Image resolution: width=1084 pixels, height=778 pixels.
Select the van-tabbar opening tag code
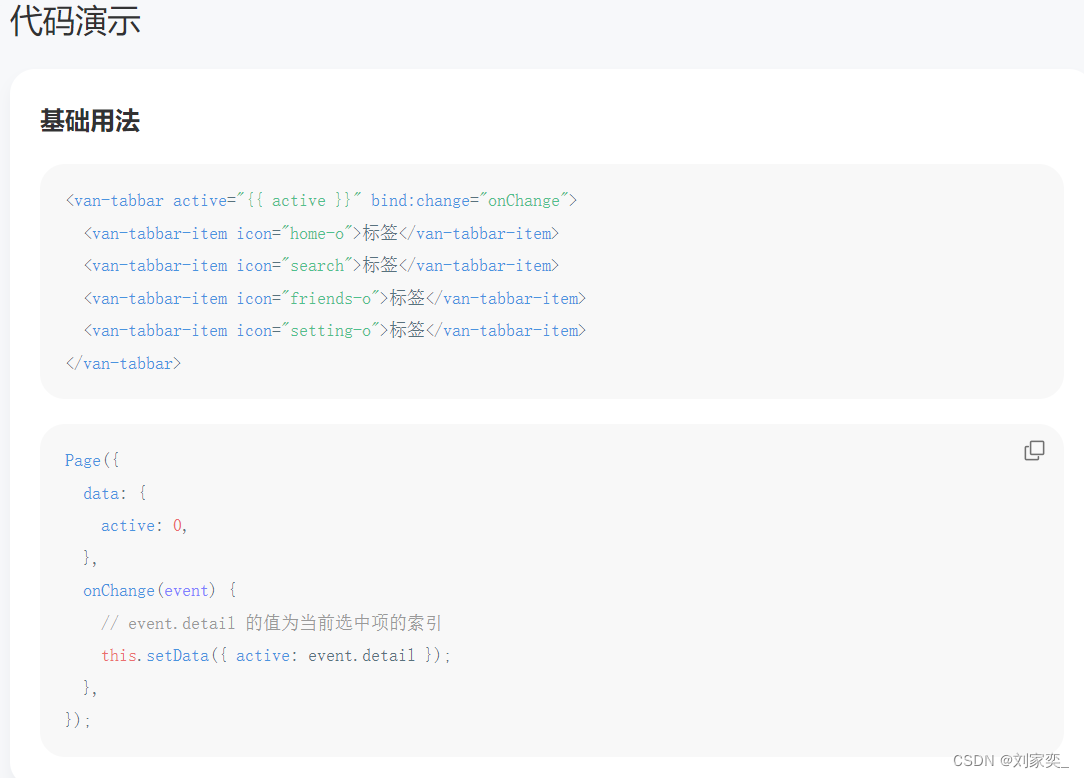[320, 200]
